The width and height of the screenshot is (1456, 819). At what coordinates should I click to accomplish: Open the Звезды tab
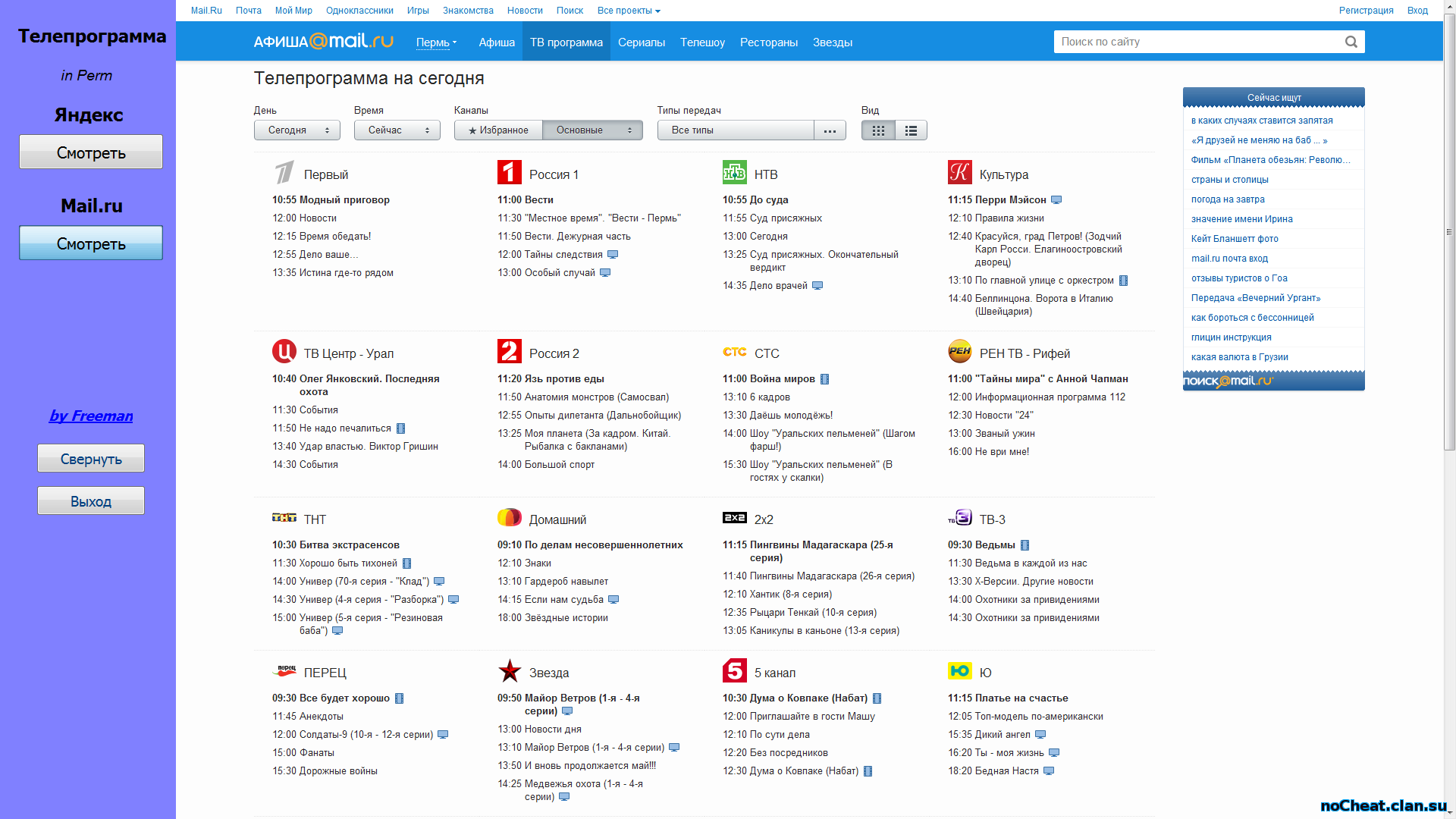(x=833, y=42)
